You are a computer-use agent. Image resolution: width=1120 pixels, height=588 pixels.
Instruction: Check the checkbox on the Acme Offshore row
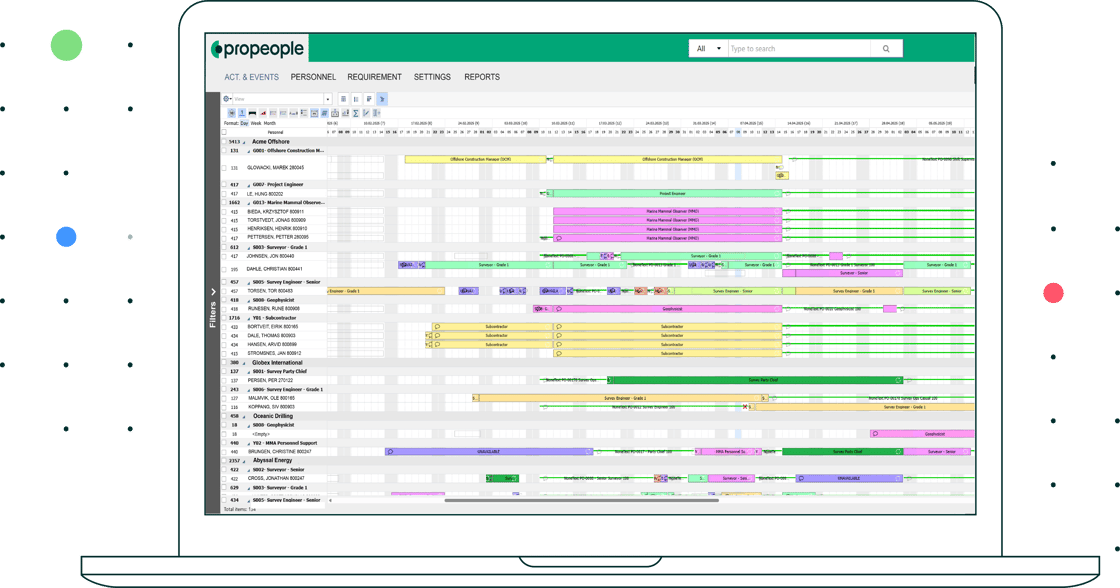pyautogui.click(x=222, y=142)
